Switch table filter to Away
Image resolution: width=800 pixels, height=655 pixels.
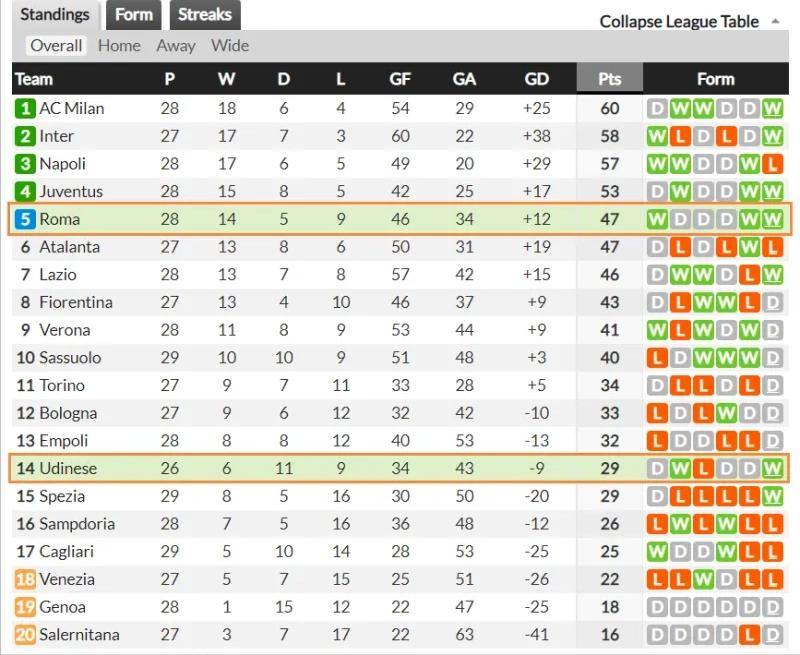click(176, 45)
